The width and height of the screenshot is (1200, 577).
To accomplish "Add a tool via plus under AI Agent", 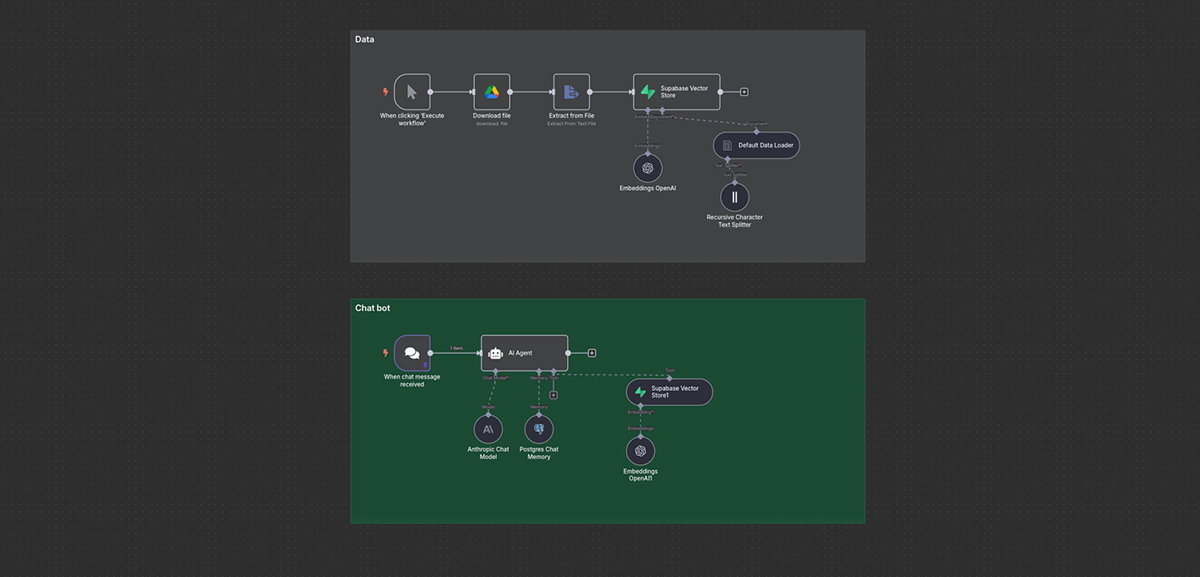I will coord(553,395).
